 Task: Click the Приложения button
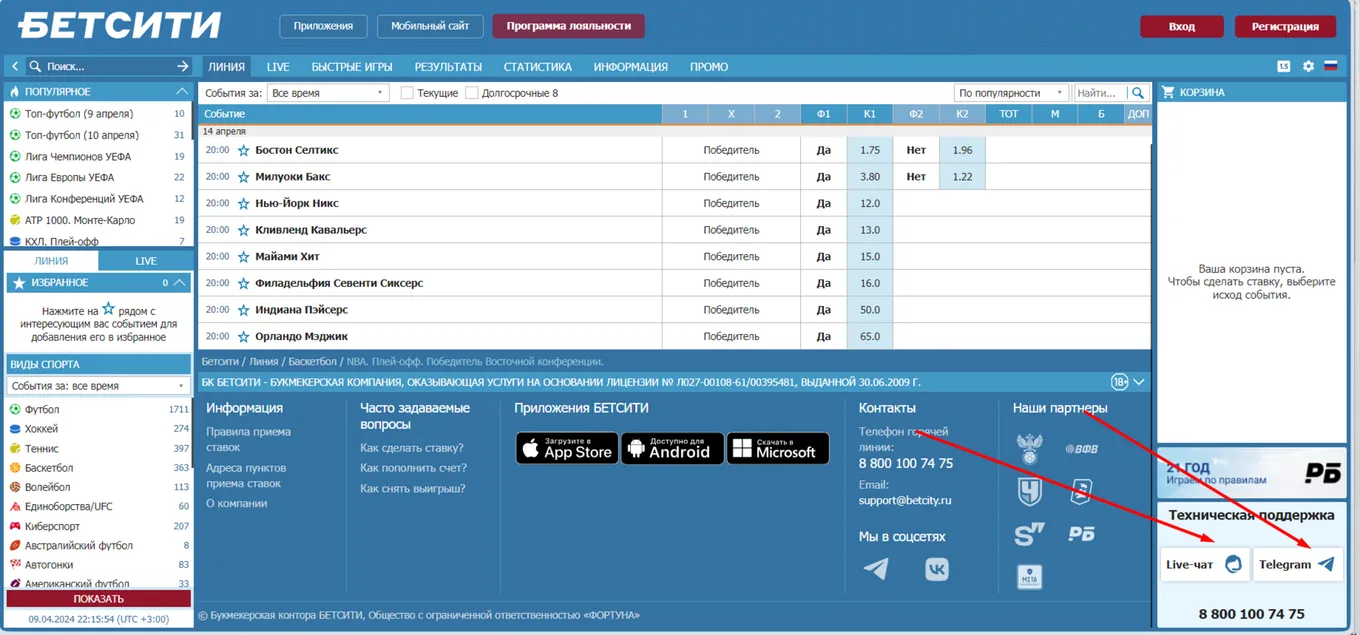pyautogui.click(x=323, y=26)
